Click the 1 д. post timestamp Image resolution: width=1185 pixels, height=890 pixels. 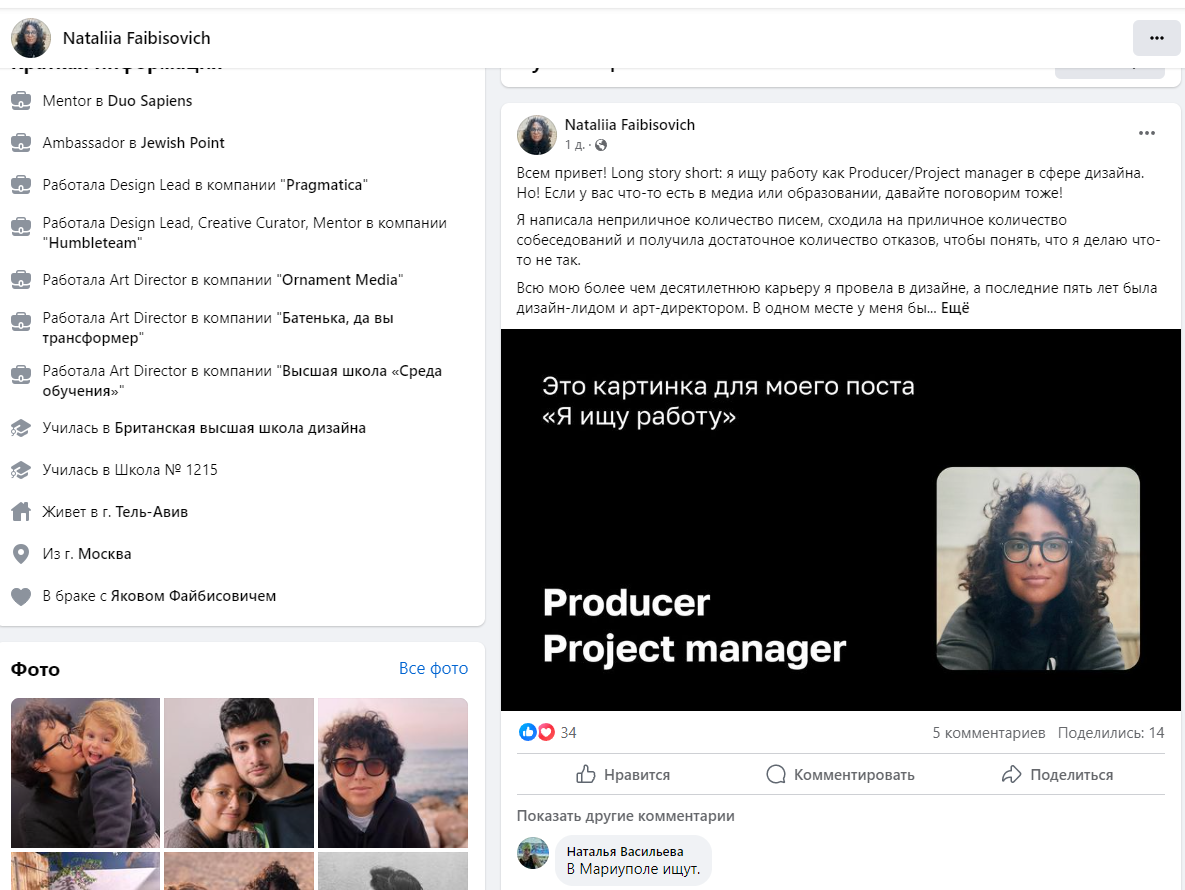574,145
